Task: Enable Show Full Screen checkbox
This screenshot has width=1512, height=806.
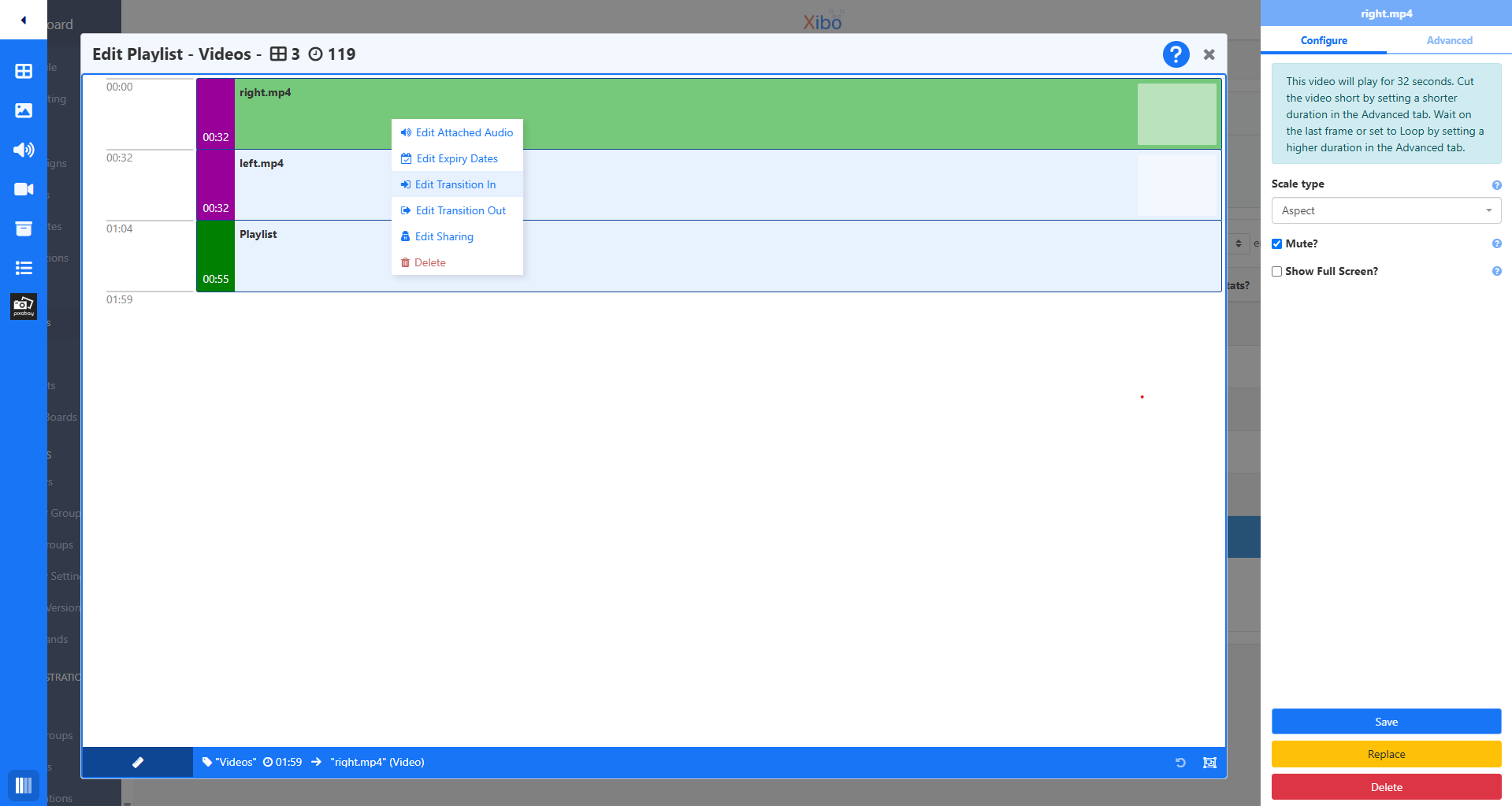Action: coord(1276,272)
